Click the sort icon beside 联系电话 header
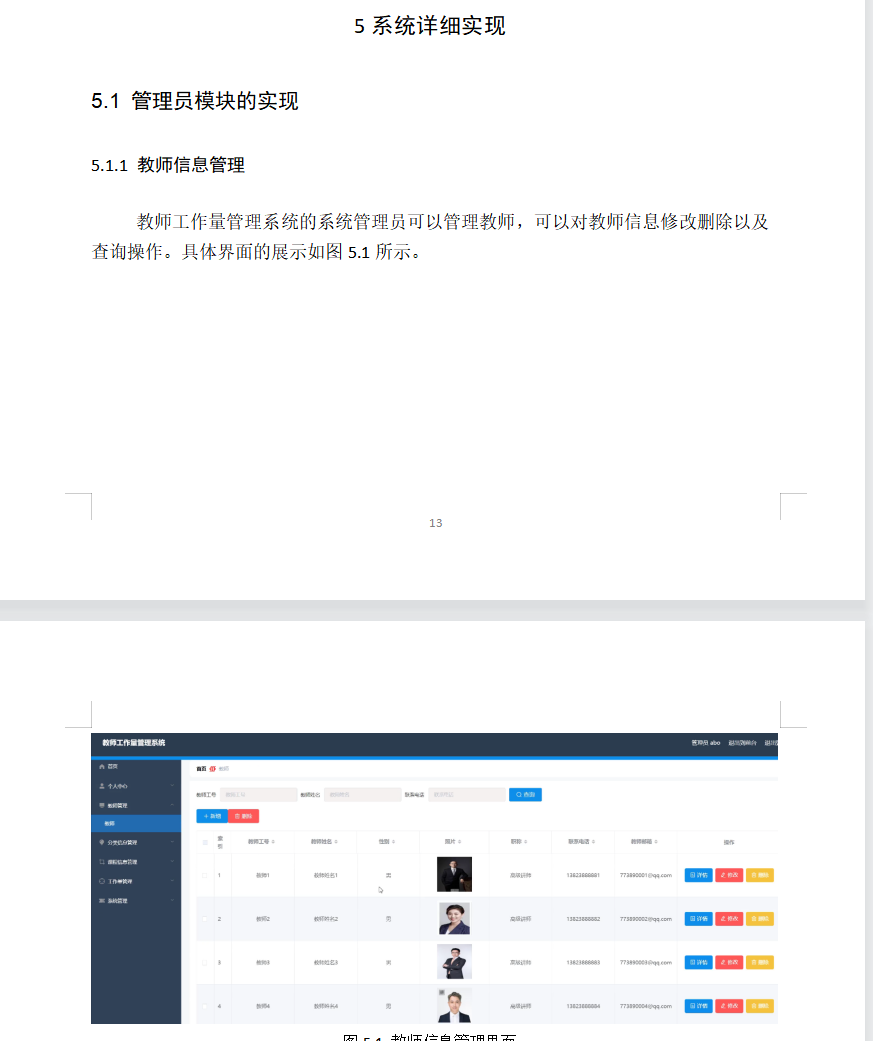 coord(593,842)
